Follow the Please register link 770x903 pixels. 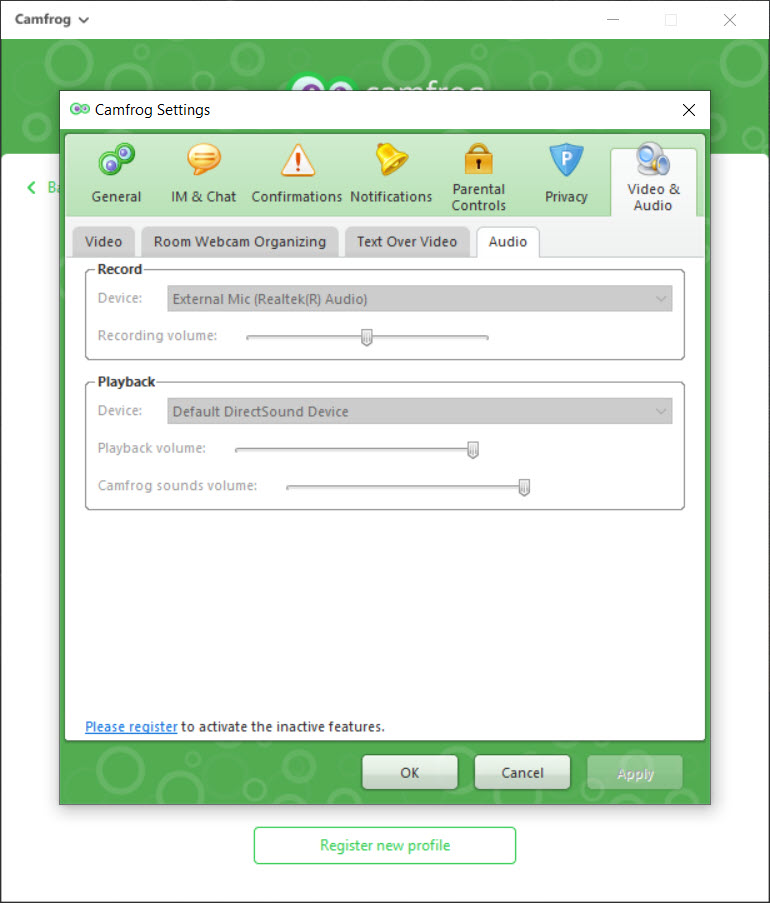(131, 727)
